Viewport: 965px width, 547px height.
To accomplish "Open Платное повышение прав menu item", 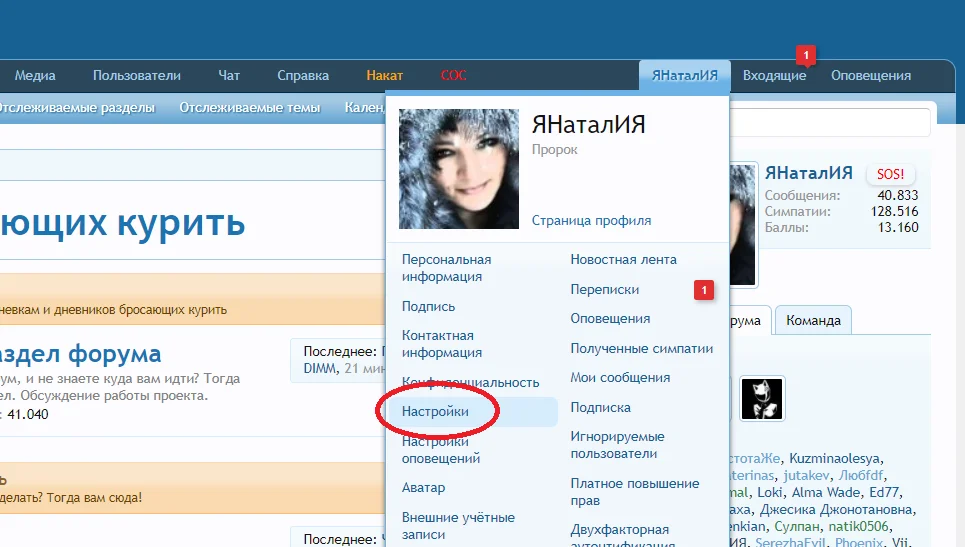I will [x=635, y=492].
